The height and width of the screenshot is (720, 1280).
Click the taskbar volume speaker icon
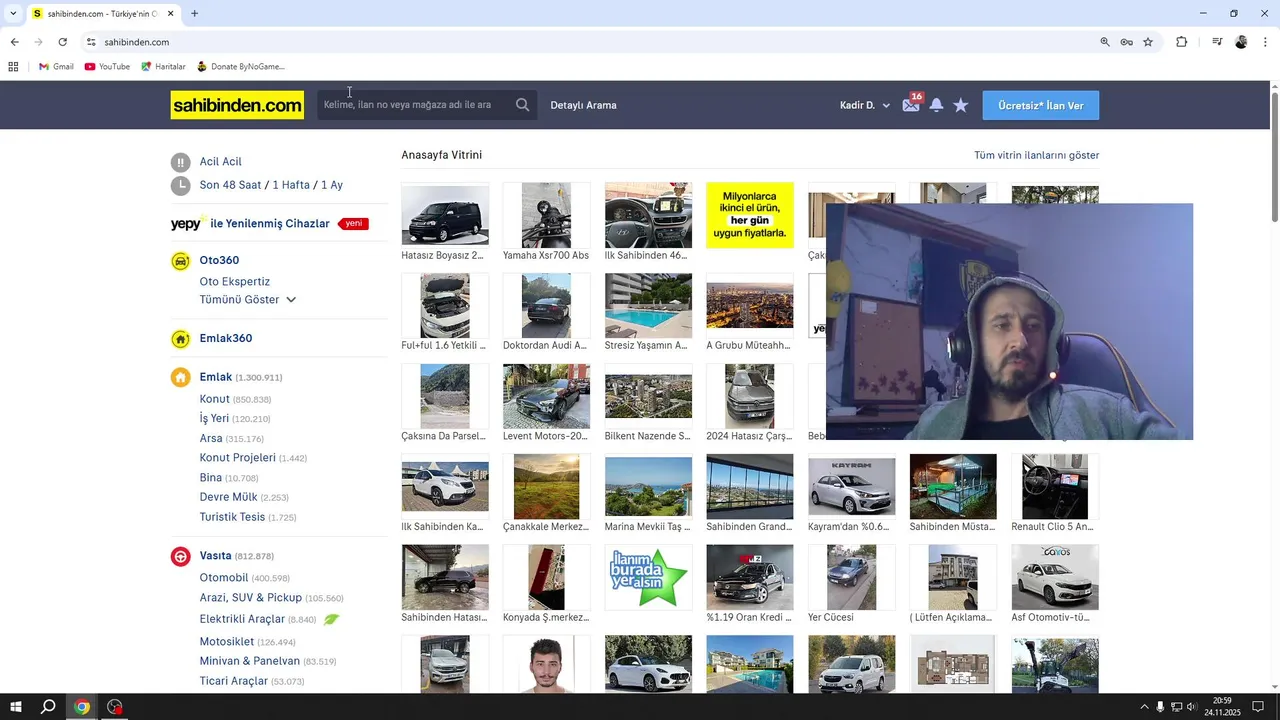1192,707
